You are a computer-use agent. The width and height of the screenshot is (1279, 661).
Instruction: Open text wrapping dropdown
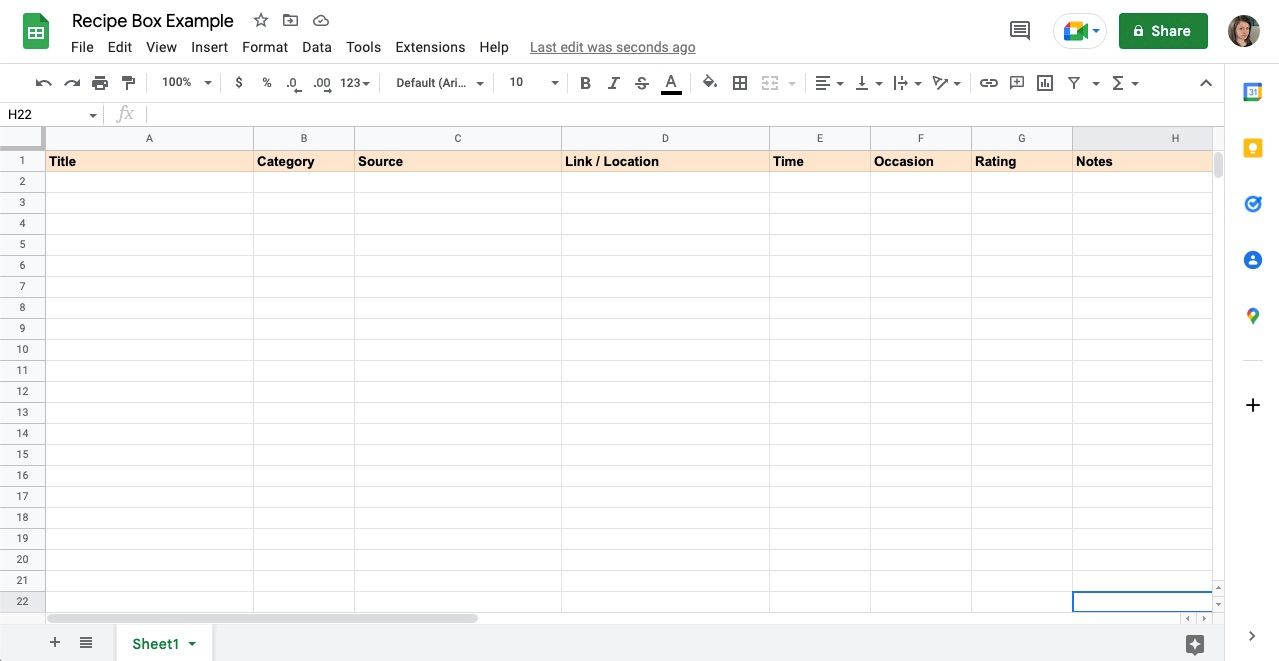tap(907, 83)
